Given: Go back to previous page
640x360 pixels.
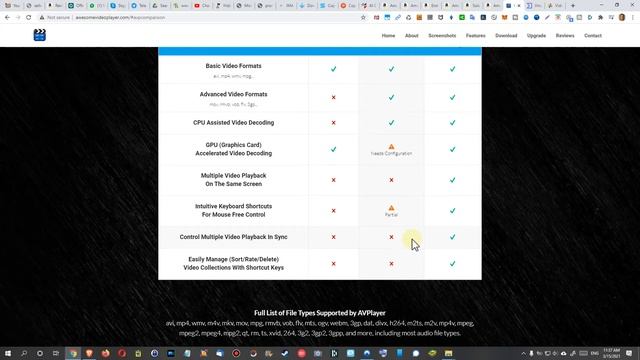Looking at the screenshot, I should [x=7, y=18].
